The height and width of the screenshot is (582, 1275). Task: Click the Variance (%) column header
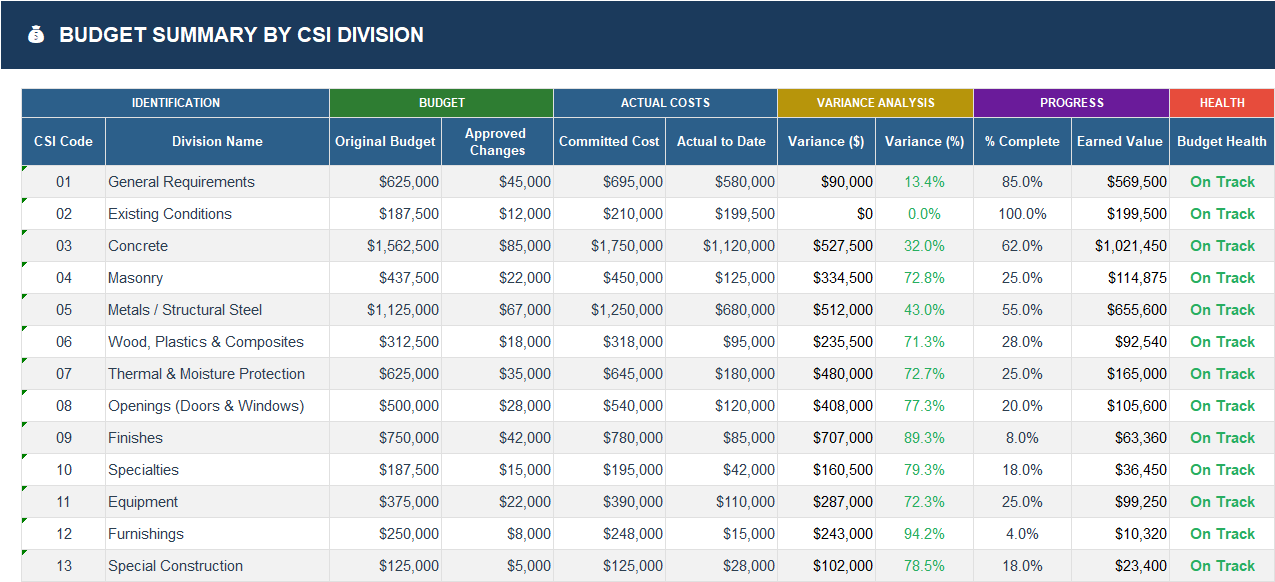[x=924, y=142]
